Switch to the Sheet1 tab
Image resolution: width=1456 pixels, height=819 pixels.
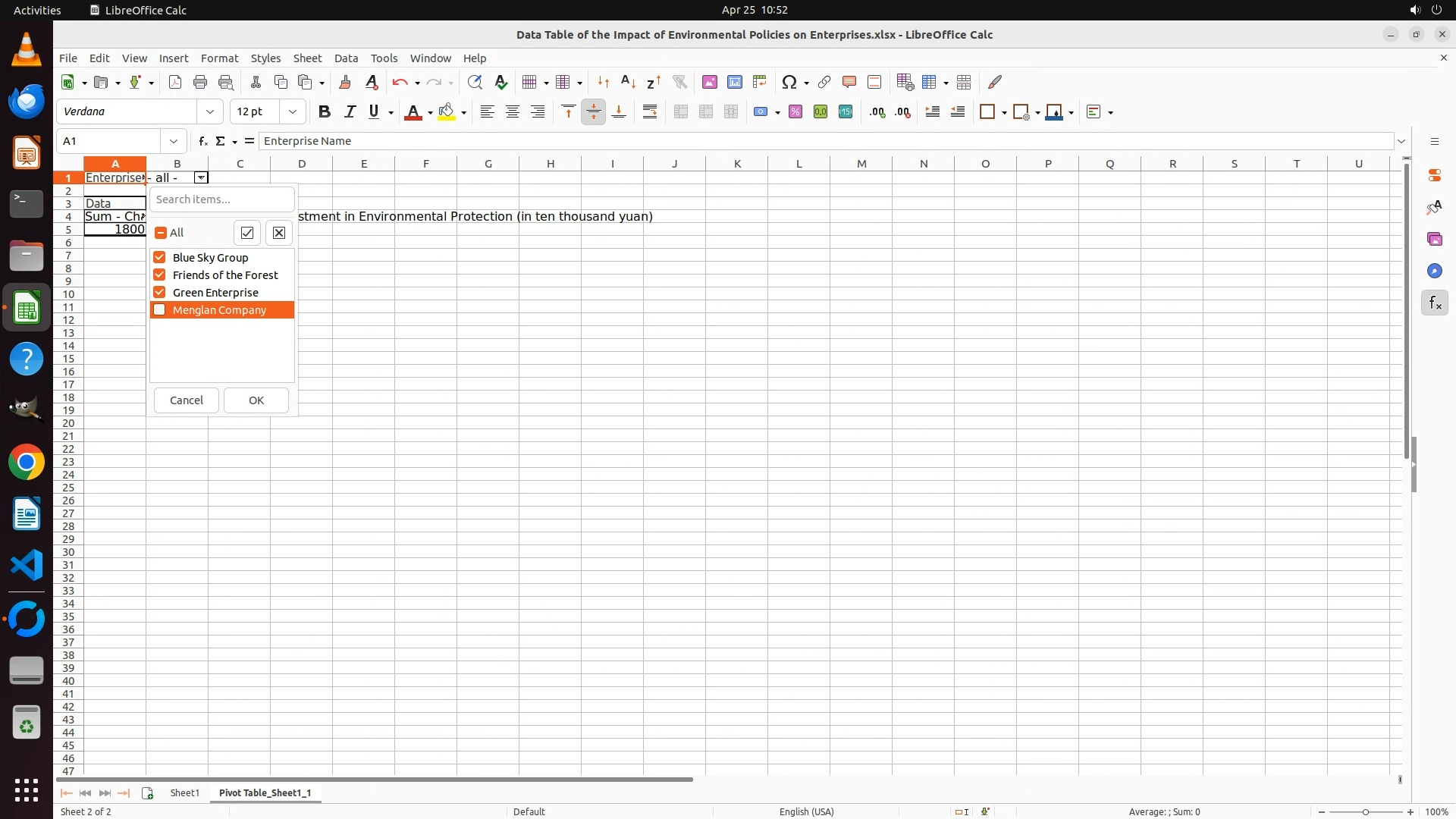[x=184, y=792]
